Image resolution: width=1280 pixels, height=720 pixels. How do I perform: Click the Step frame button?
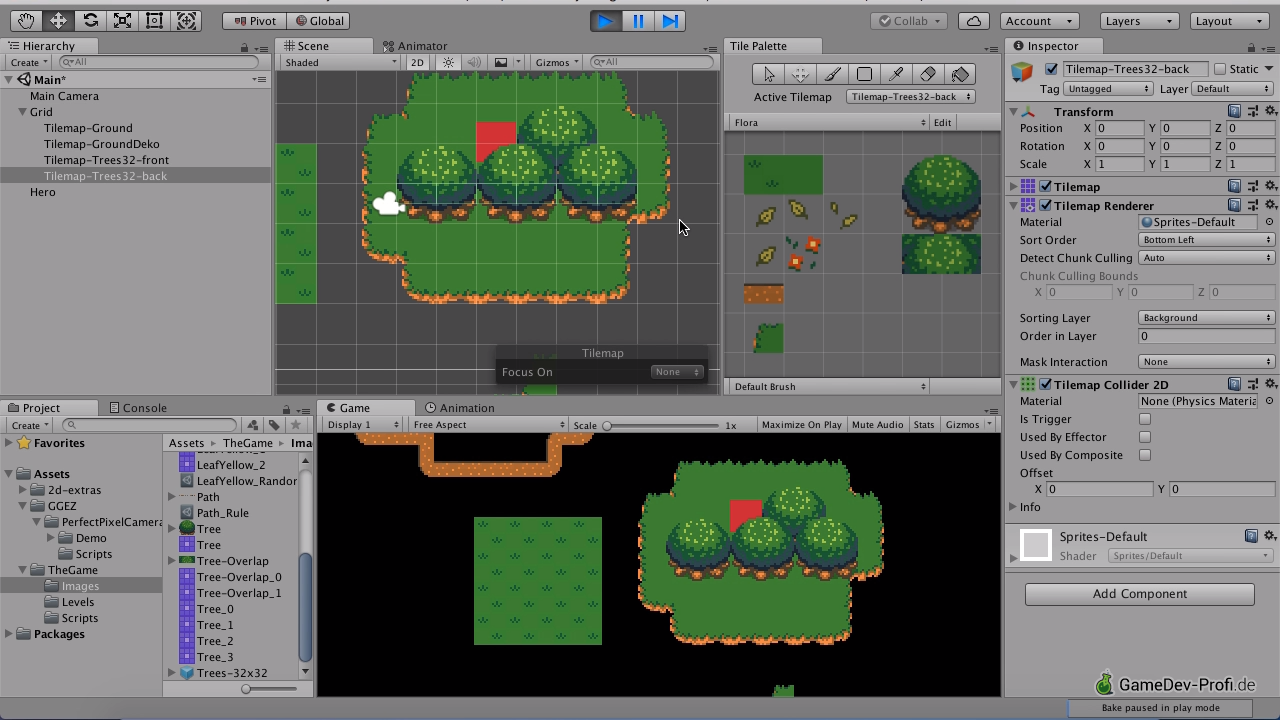coord(670,21)
